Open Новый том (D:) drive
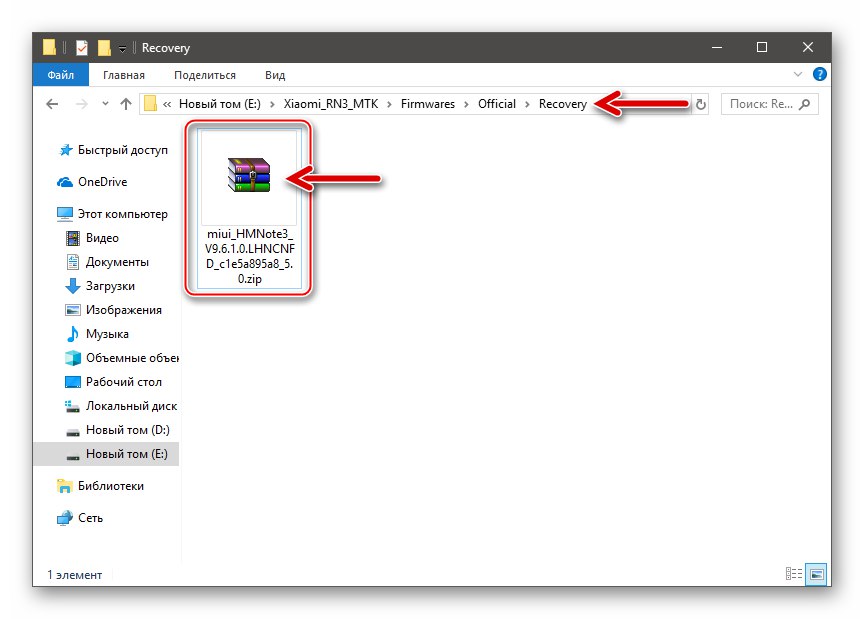This screenshot has height=619, width=864. (127, 430)
